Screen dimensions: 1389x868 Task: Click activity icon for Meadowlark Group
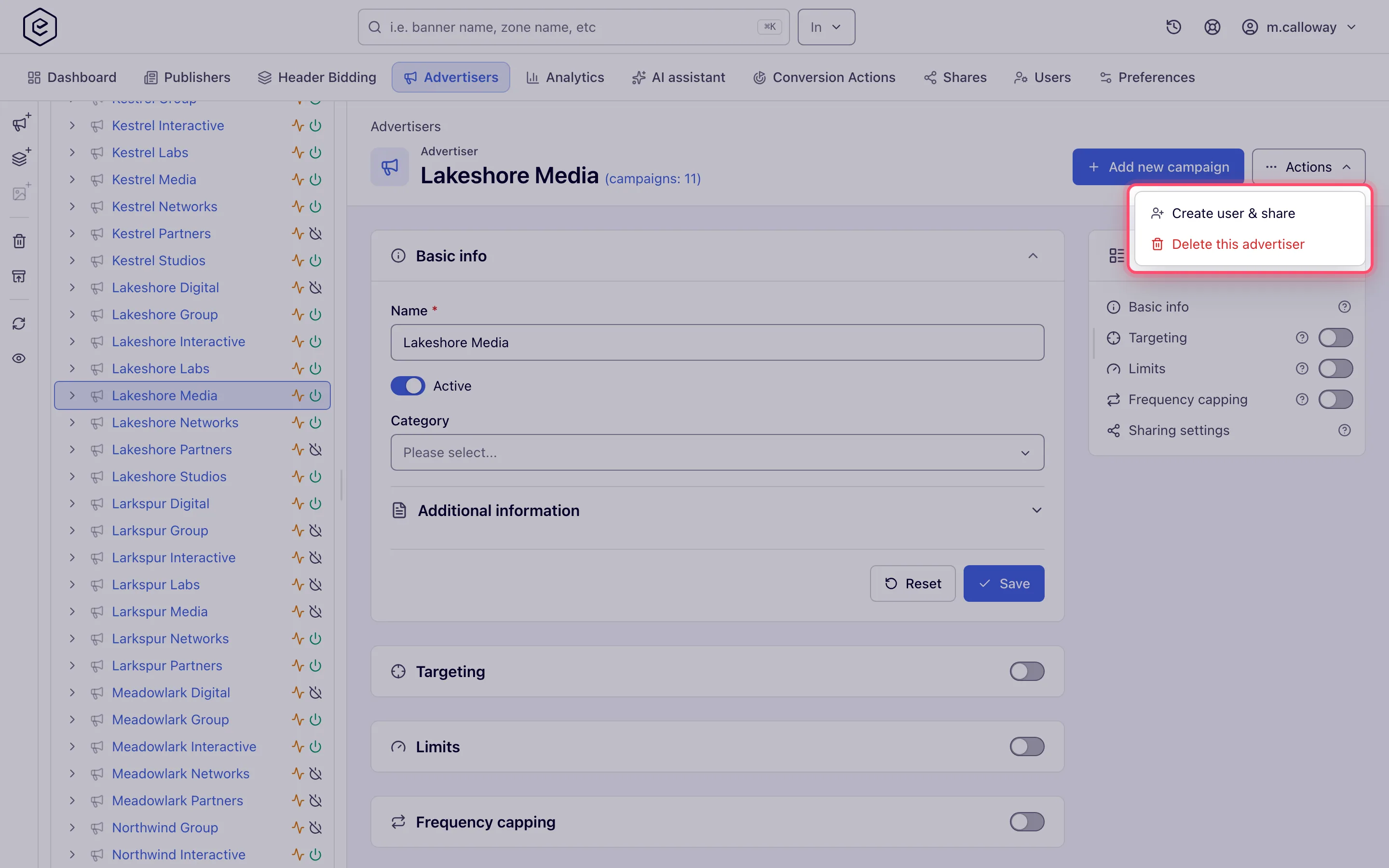(x=297, y=719)
